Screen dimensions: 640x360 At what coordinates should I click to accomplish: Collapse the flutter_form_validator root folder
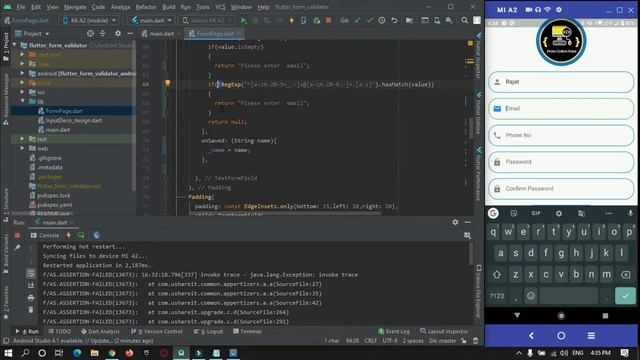(x=15, y=45)
